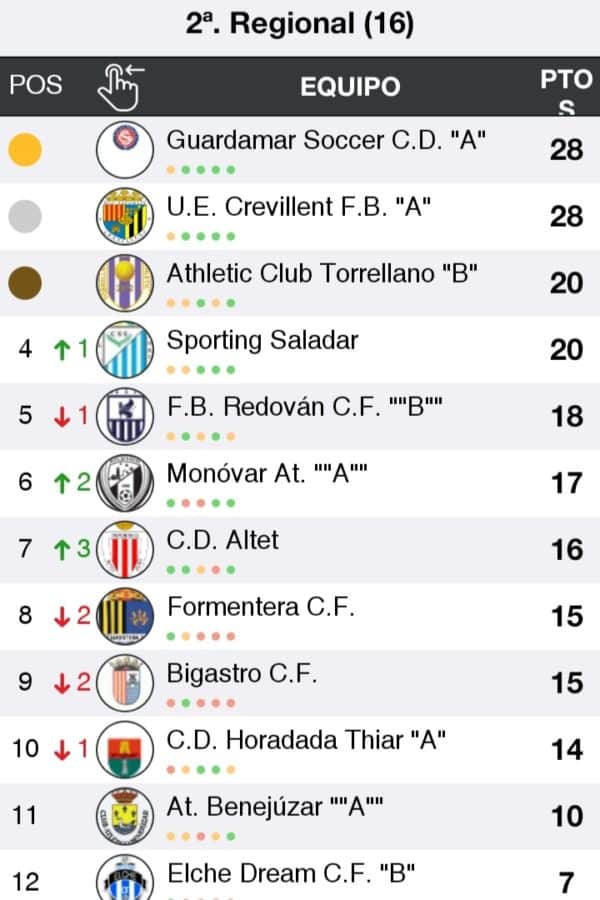This screenshot has width=600, height=900.
Task: Tap Formentera C.F. team badge
Action: (x=125, y=616)
